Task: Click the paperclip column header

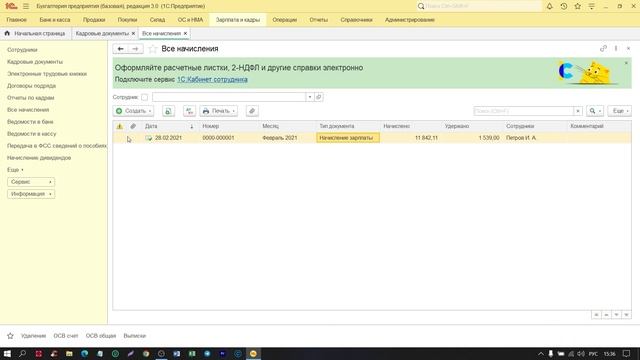Action: [133, 127]
